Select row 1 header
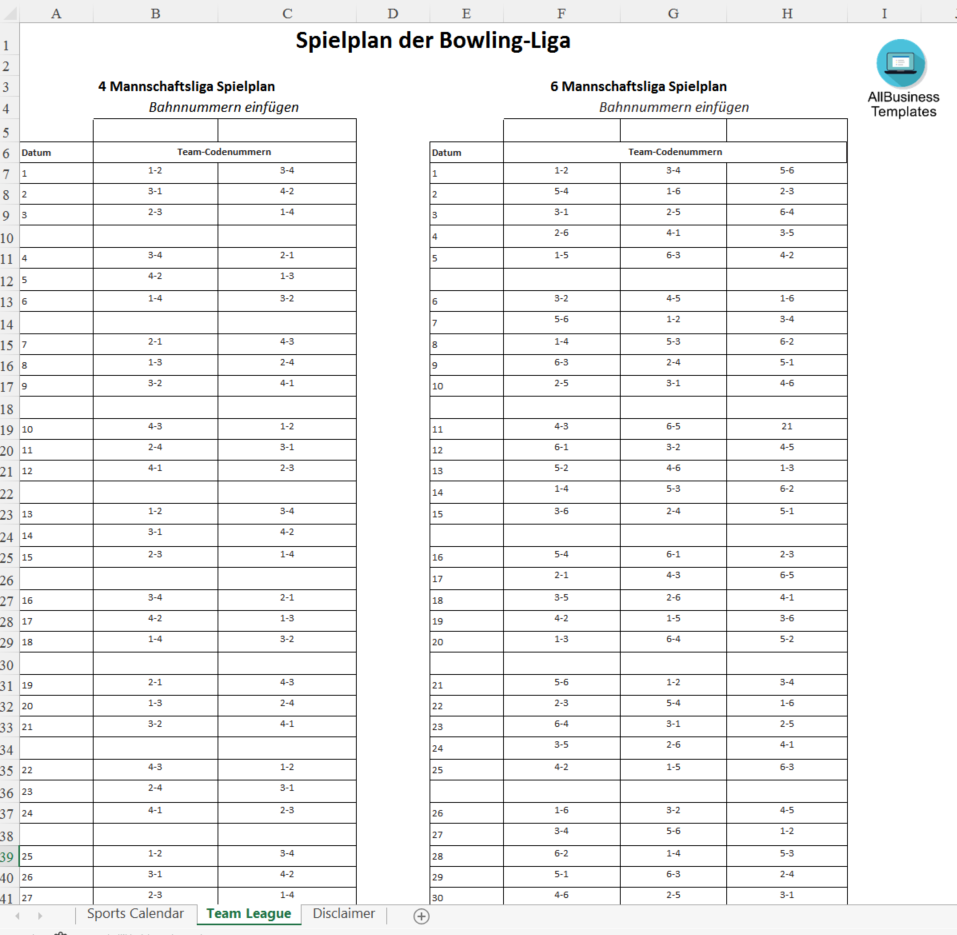Screen dimensions: 957x935 tap(9, 45)
